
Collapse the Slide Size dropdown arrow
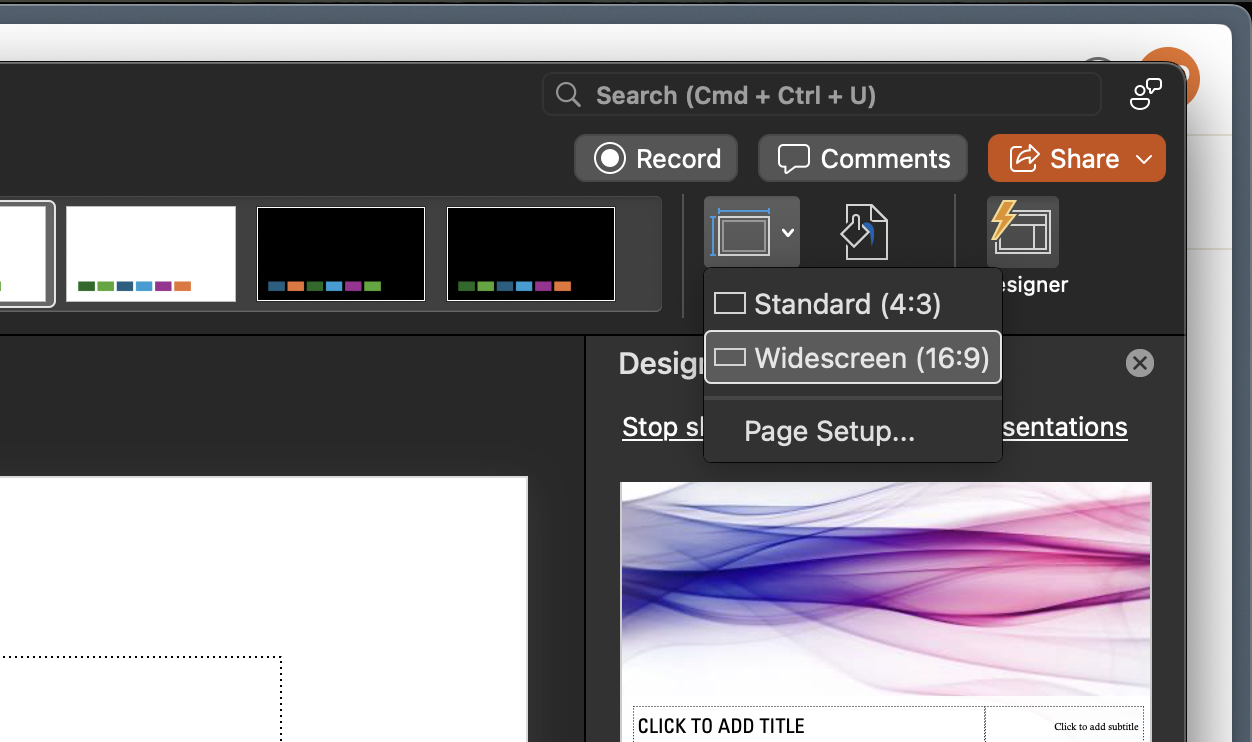(x=788, y=232)
